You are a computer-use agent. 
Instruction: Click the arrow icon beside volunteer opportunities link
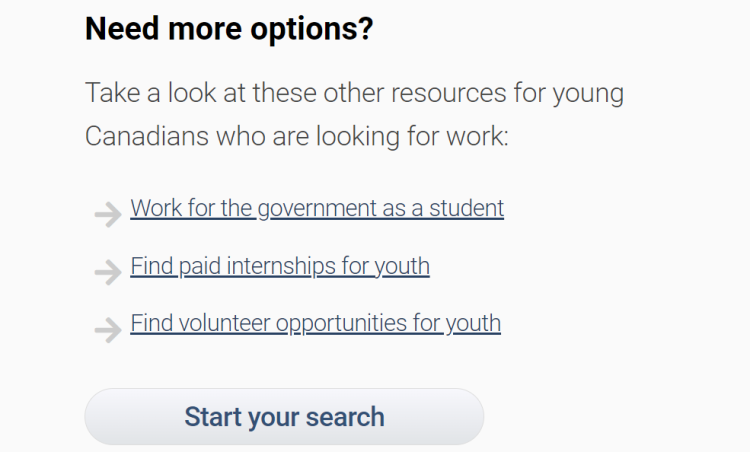coord(107,329)
